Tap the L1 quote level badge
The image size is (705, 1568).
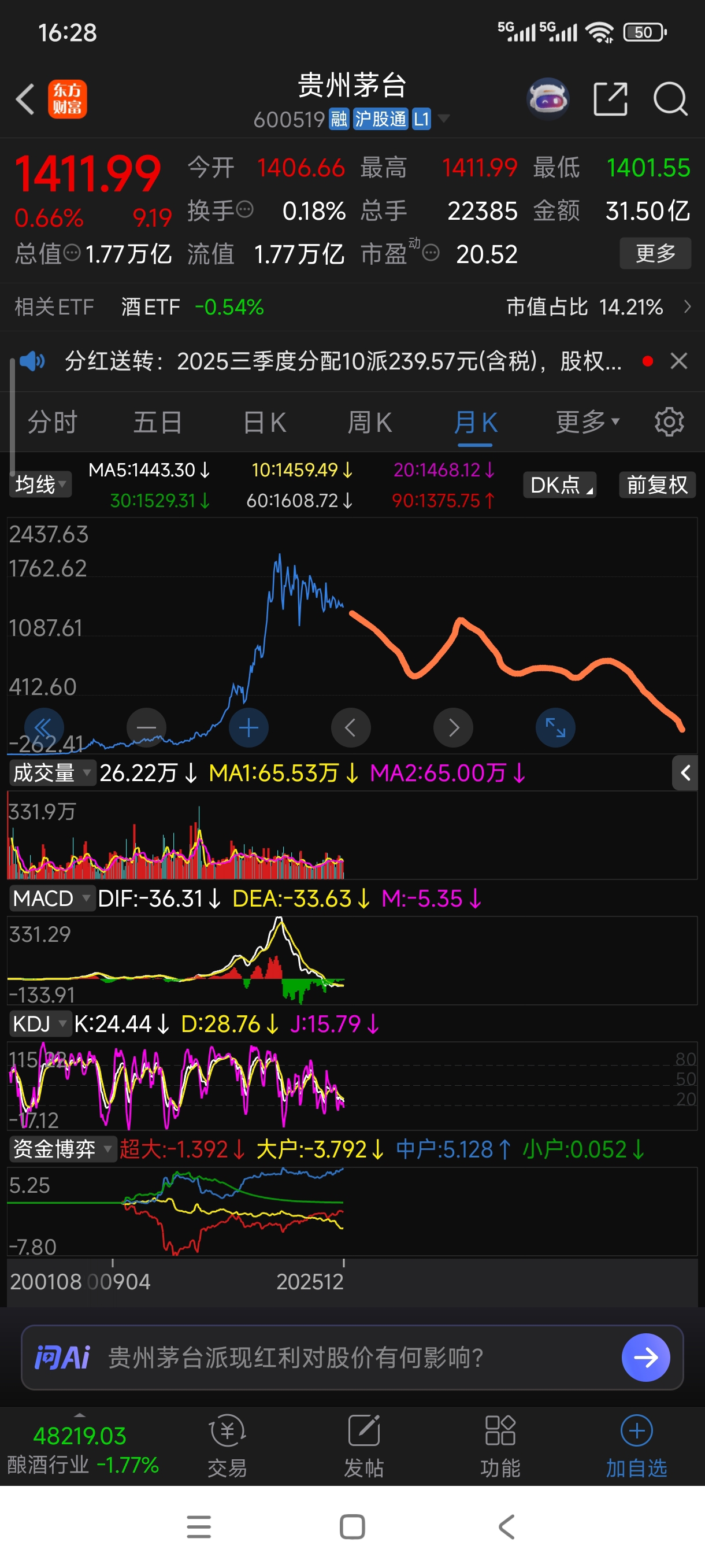coord(421,119)
